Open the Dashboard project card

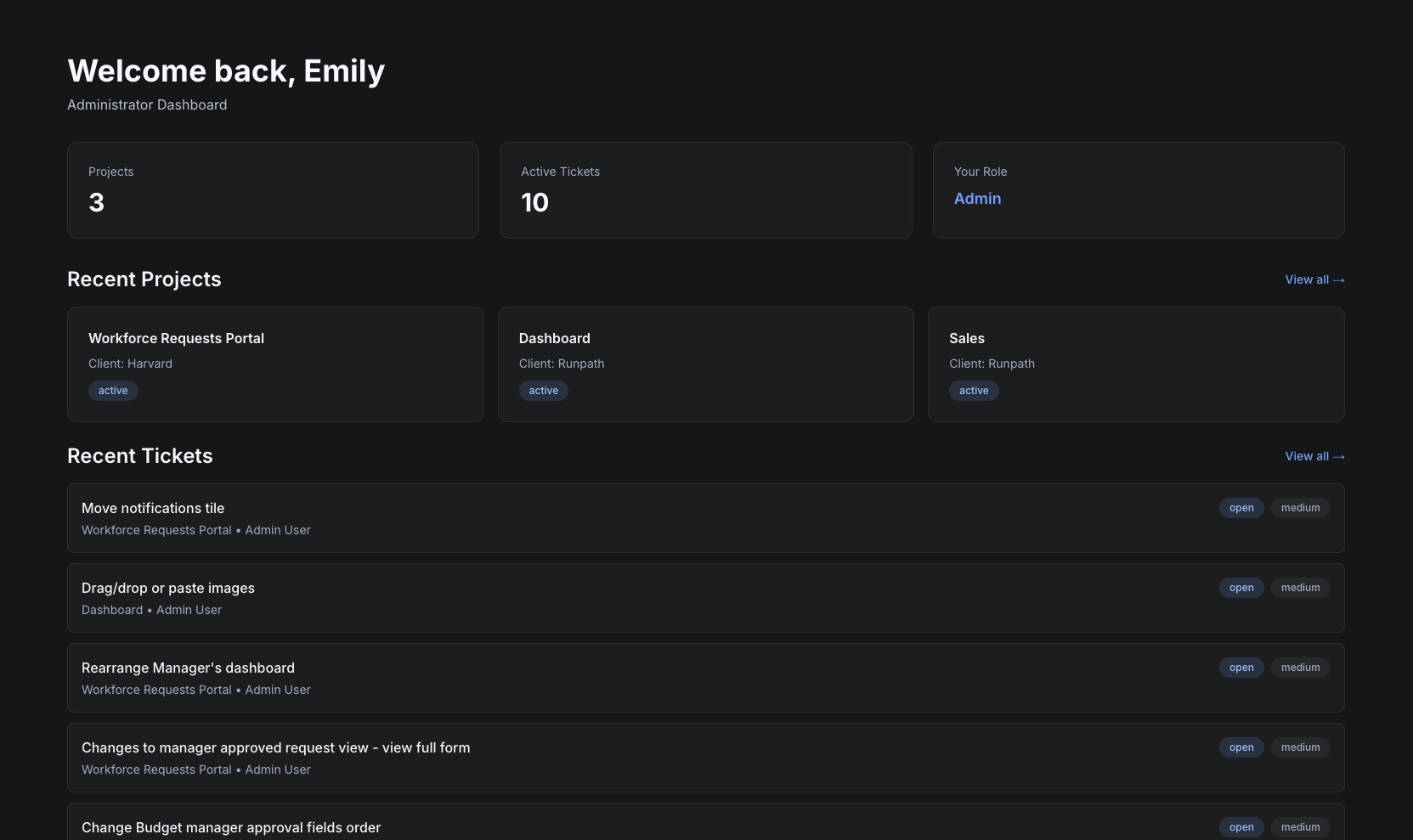pos(706,364)
